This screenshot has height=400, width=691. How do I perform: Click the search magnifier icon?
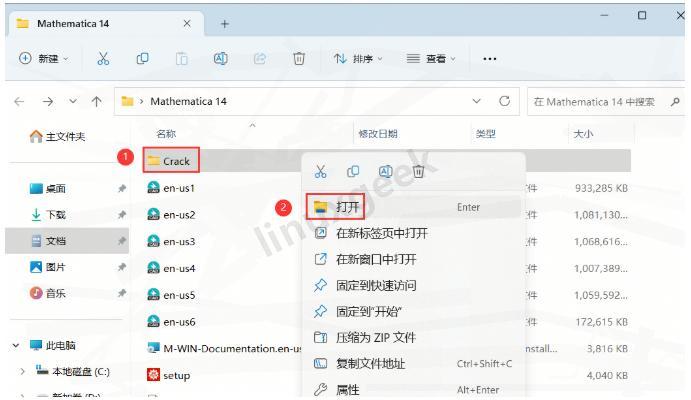pos(675,102)
